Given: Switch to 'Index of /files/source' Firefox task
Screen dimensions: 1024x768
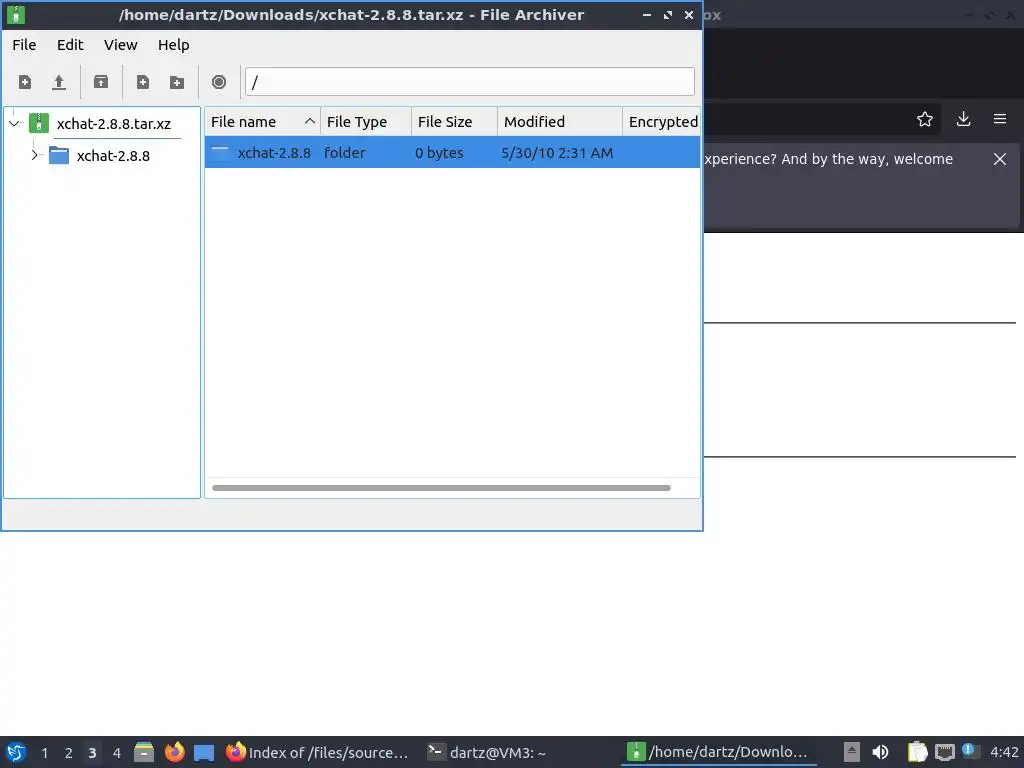Looking at the screenshot, I should [x=317, y=752].
